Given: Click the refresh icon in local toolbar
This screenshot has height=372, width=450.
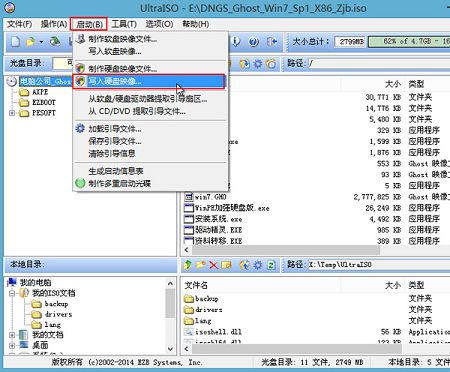Looking at the screenshot, I should point(271,265).
